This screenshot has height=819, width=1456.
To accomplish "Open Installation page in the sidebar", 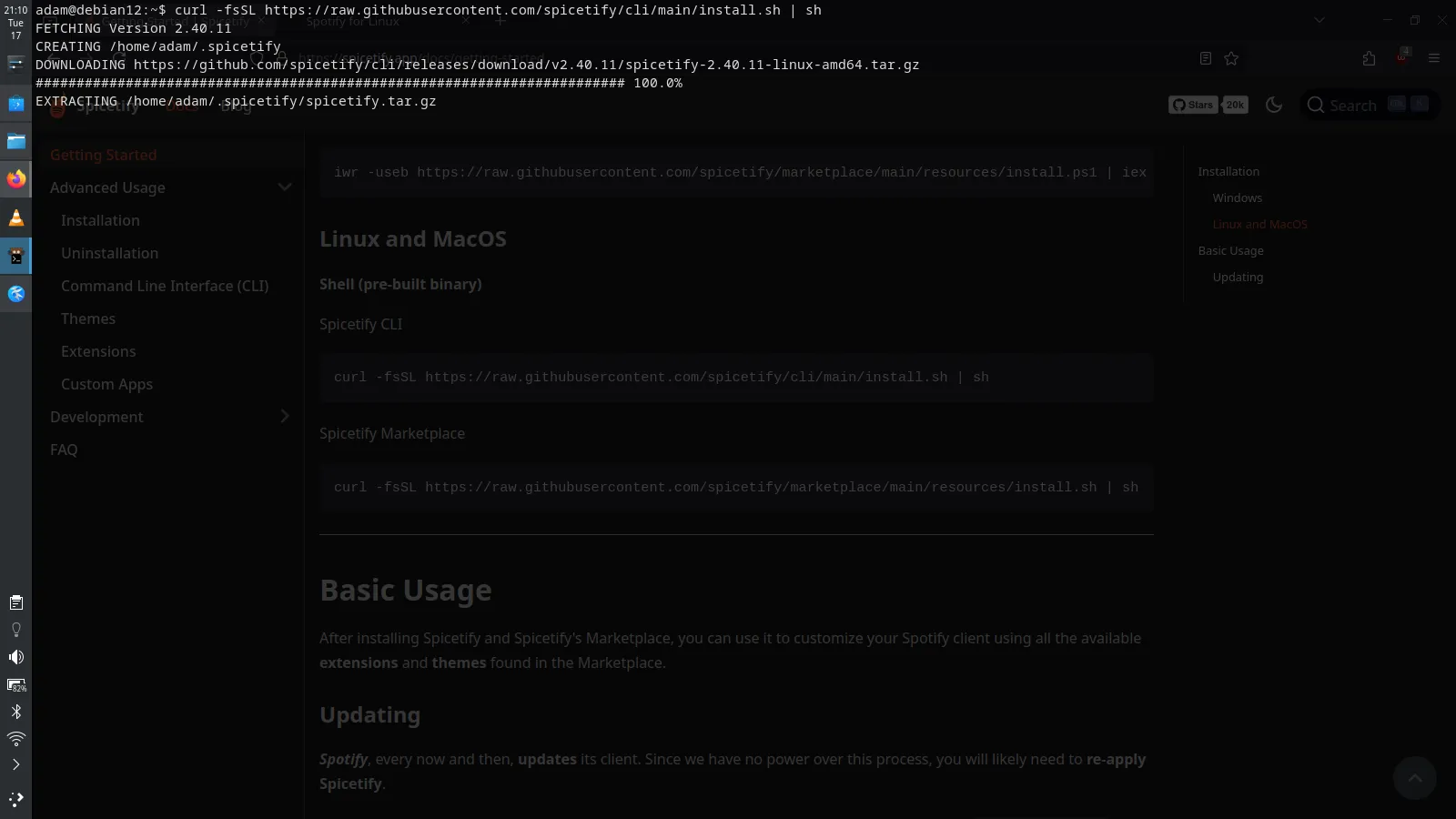I will tap(100, 220).
